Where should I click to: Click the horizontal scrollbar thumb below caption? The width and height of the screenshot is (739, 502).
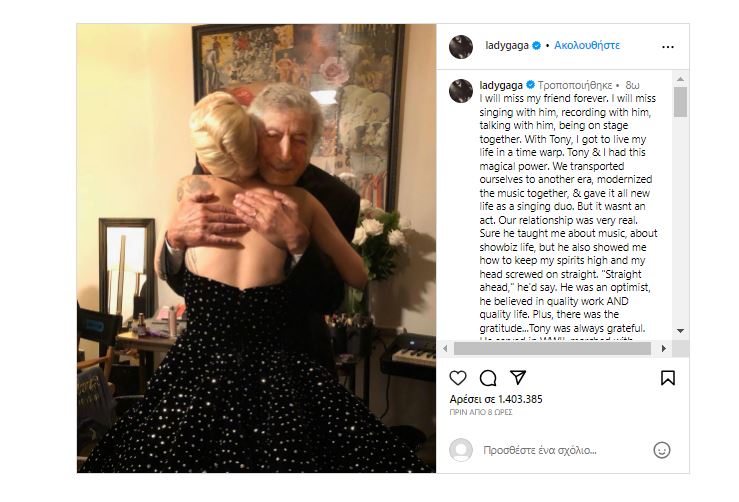[552, 349]
